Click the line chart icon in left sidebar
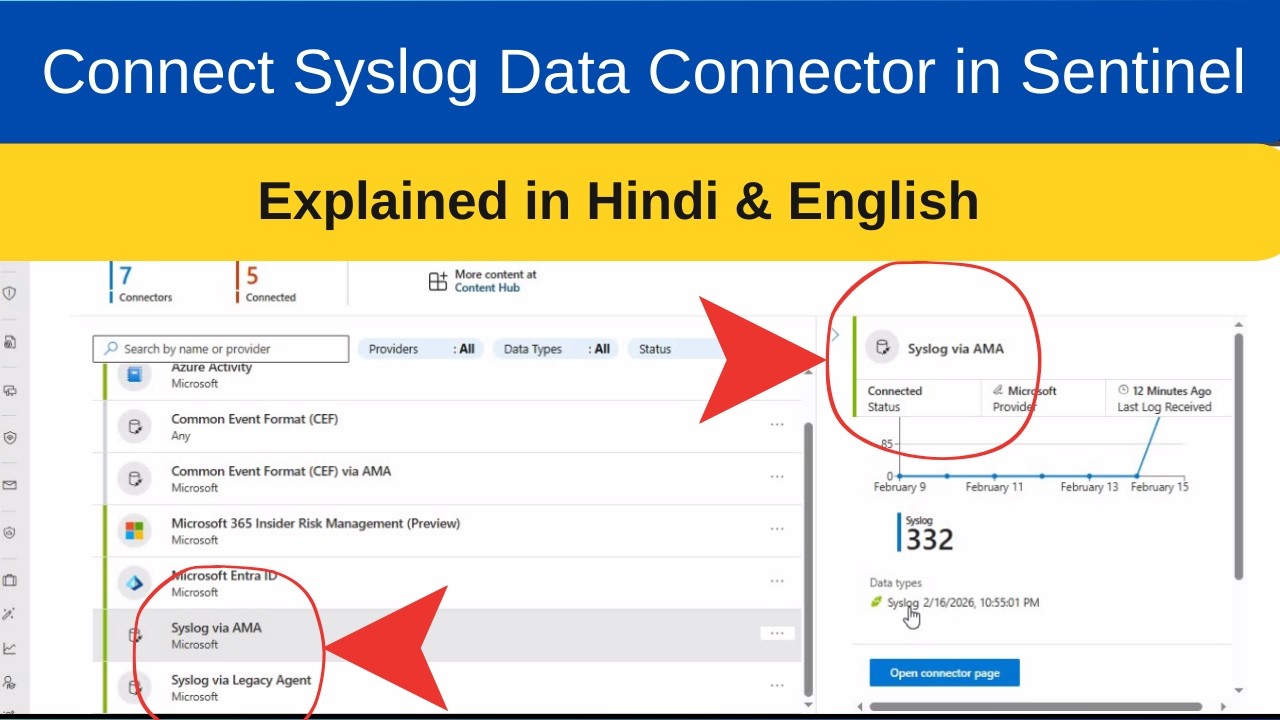This screenshot has height=720, width=1280. (x=10, y=648)
